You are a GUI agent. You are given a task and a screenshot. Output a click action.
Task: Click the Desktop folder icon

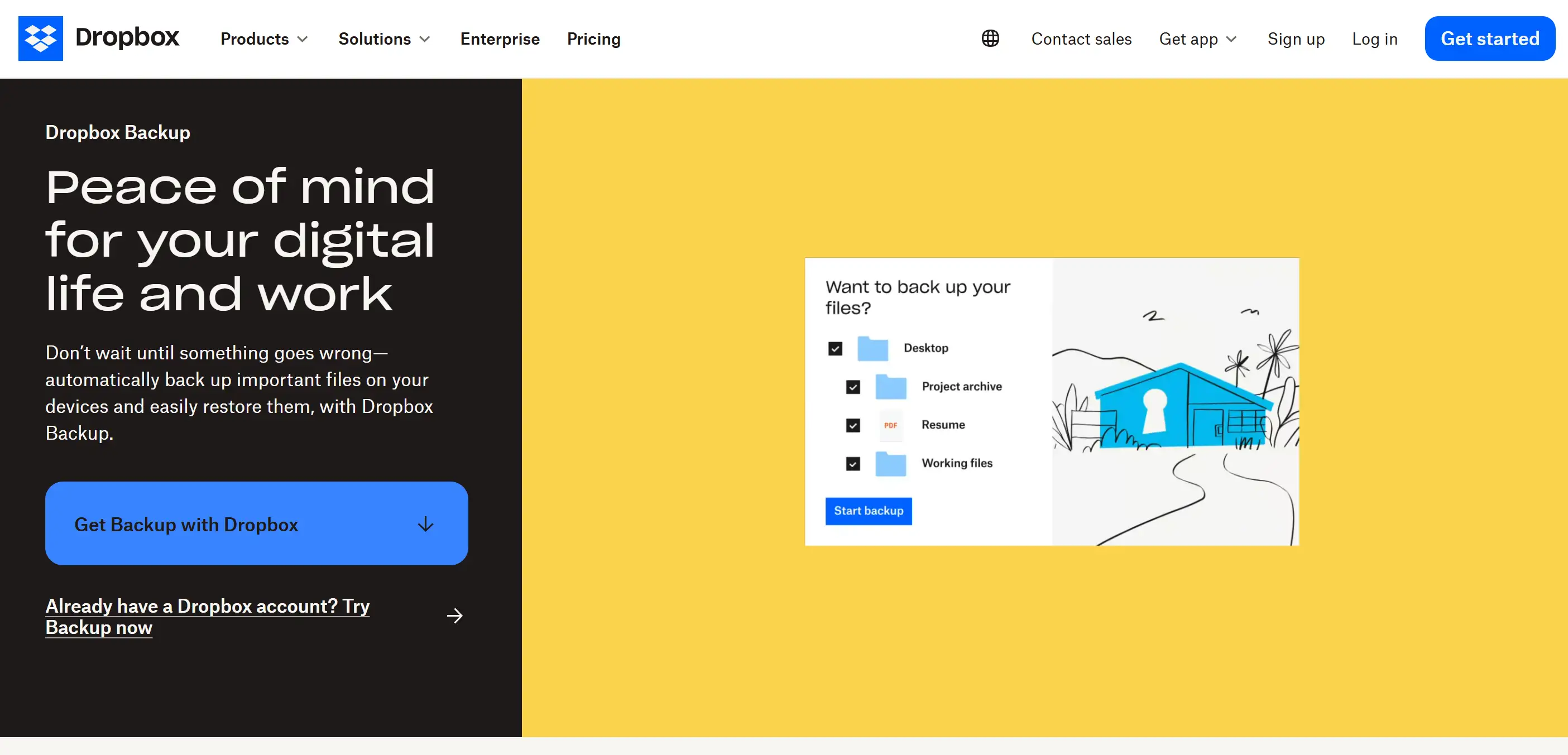pos(873,348)
